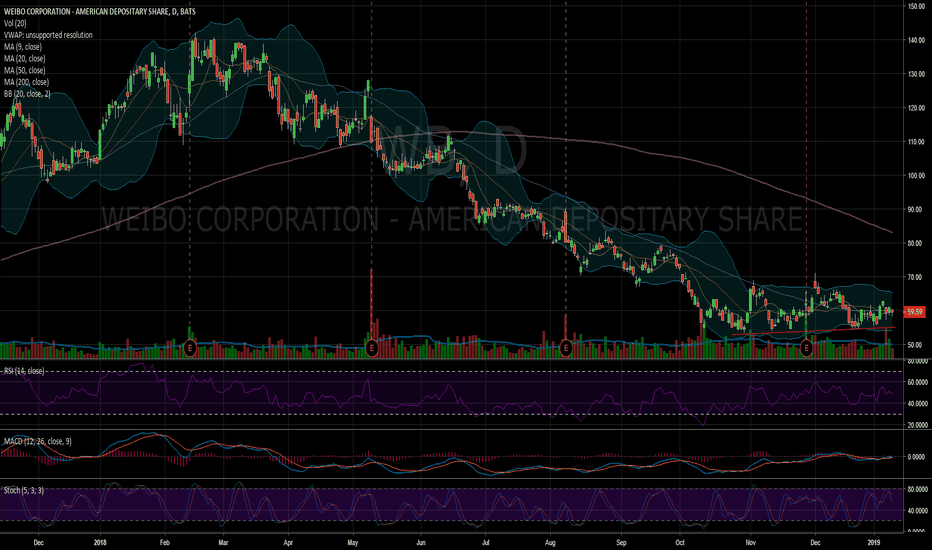Click the Feb date axis label
932x550 pixels.
click(x=165, y=542)
